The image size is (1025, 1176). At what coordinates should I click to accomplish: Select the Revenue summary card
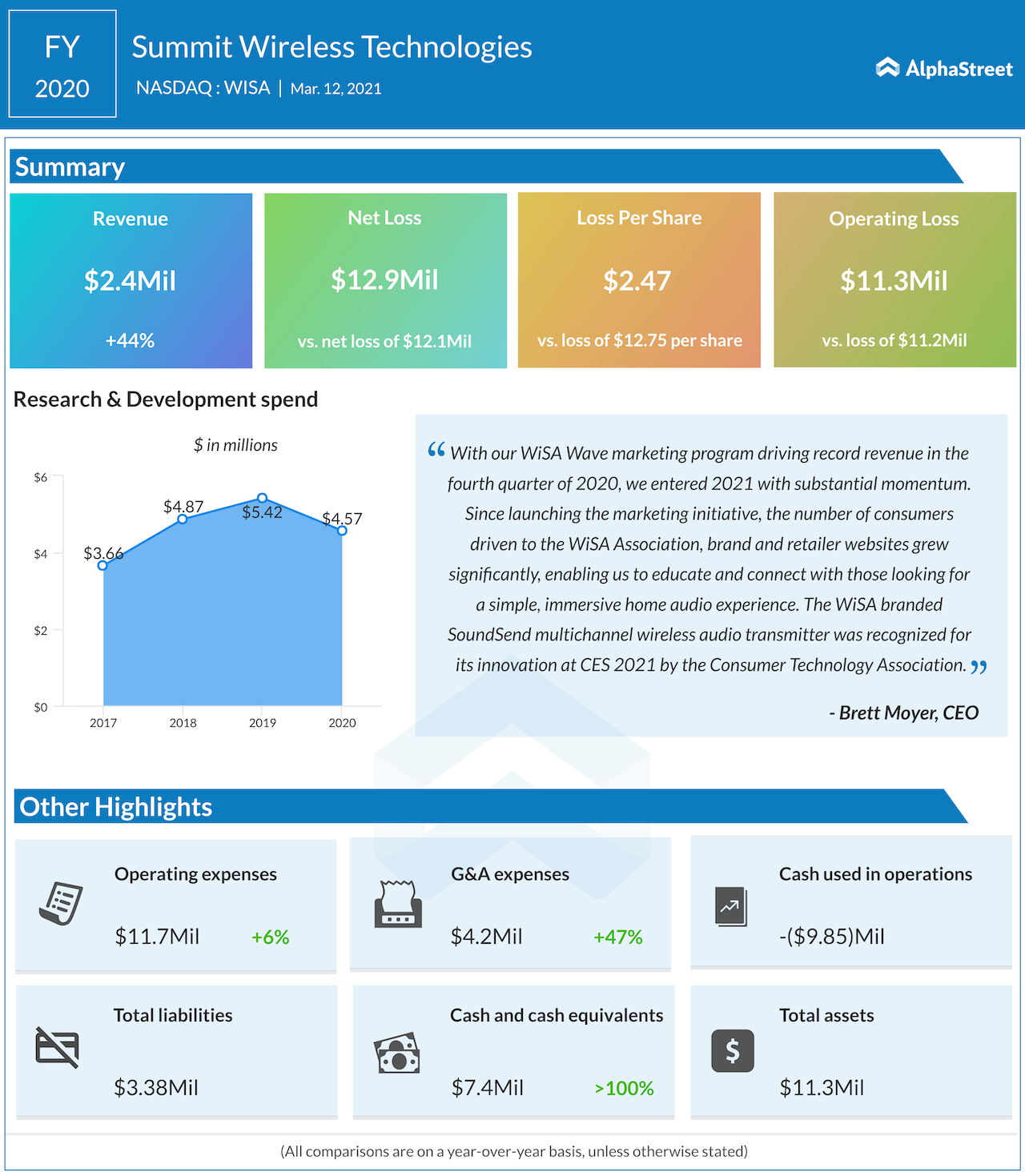coord(131,280)
